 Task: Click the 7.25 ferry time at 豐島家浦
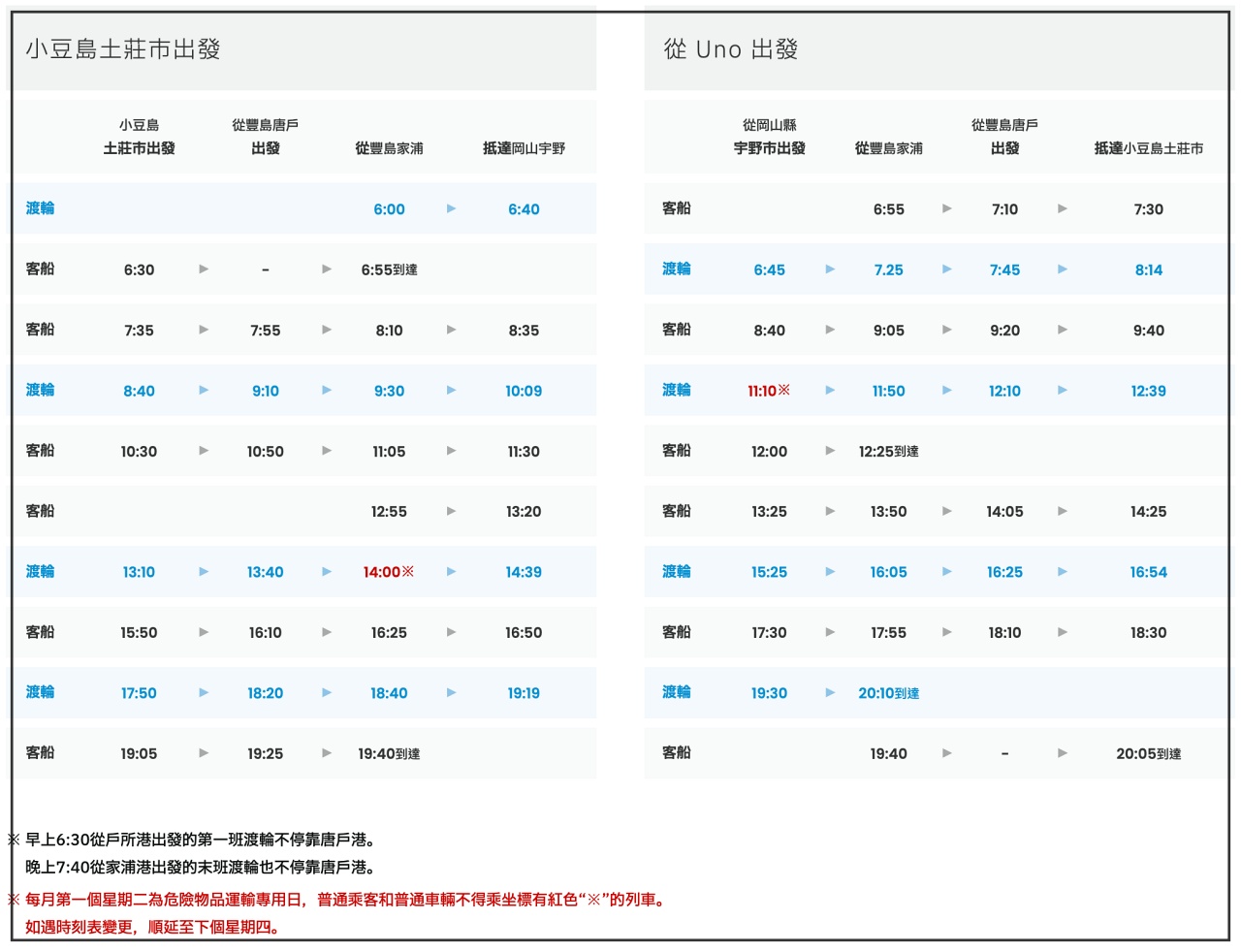point(888,270)
